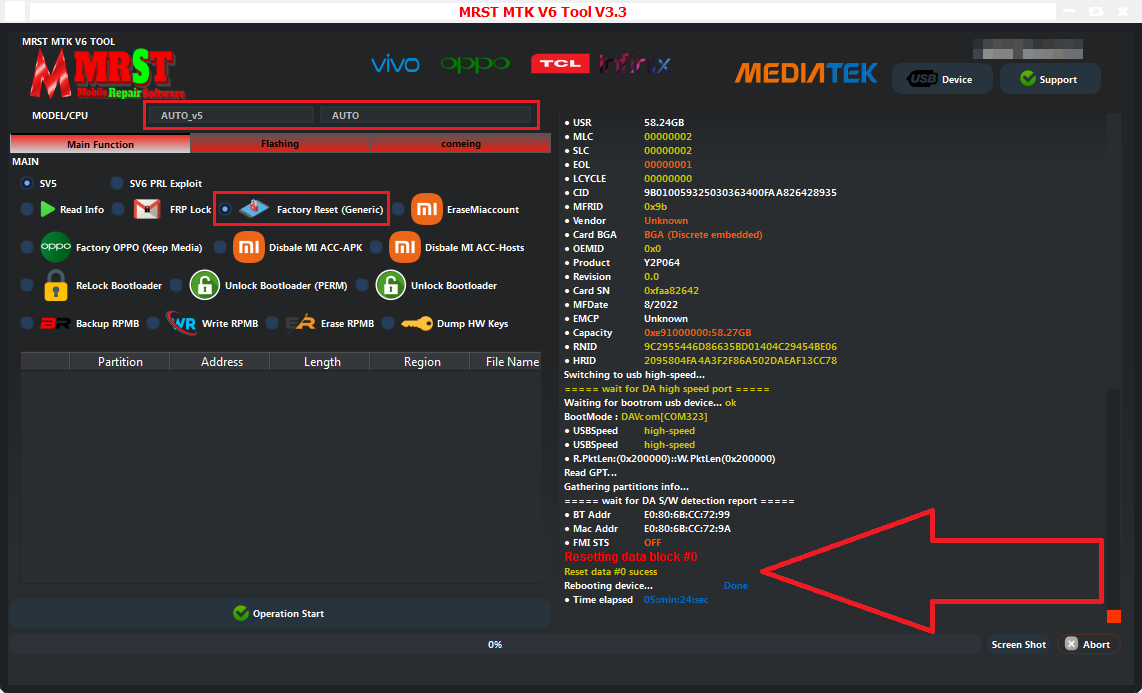
Task: Click the MediaTek logo
Action: click(806, 74)
